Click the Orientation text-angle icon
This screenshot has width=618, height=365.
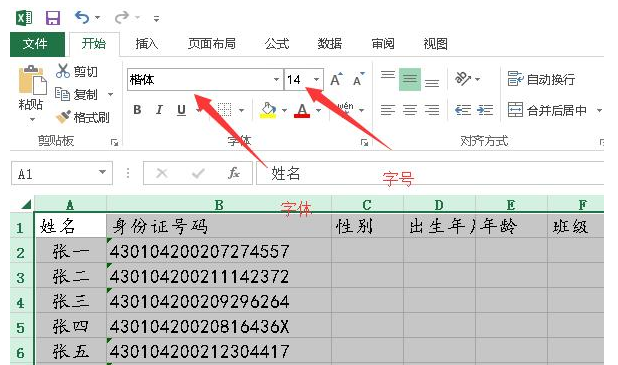coord(463,79)
